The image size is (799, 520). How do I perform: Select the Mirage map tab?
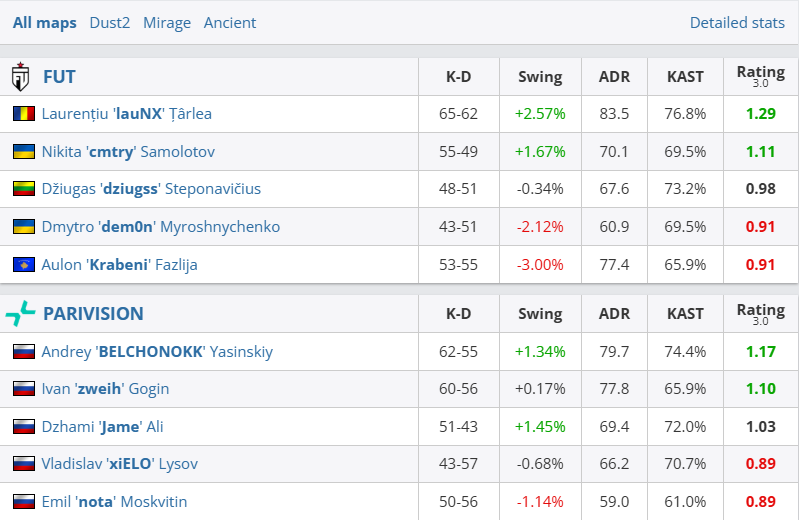click(167, 22)
